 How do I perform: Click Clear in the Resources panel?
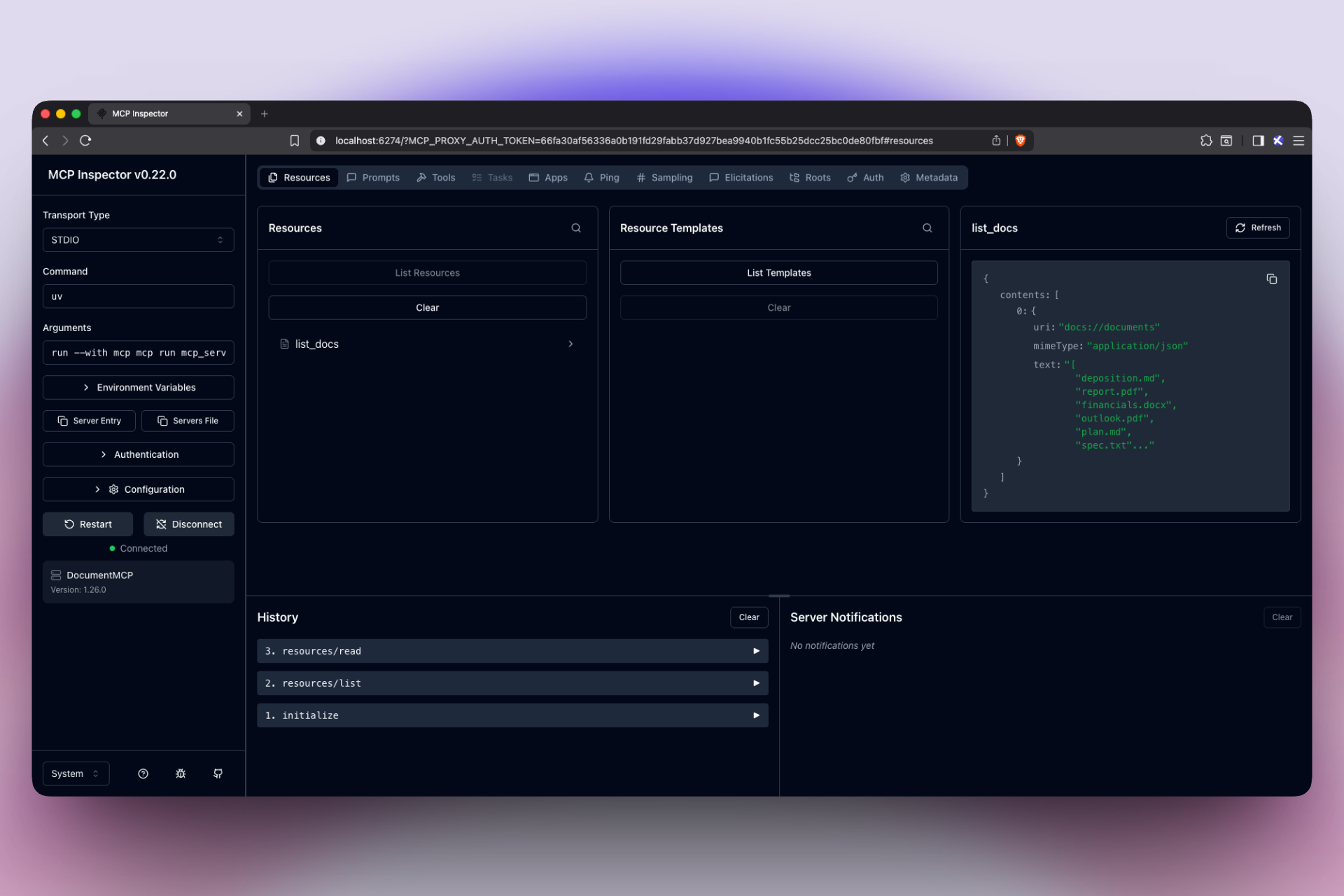coord(427,308)
